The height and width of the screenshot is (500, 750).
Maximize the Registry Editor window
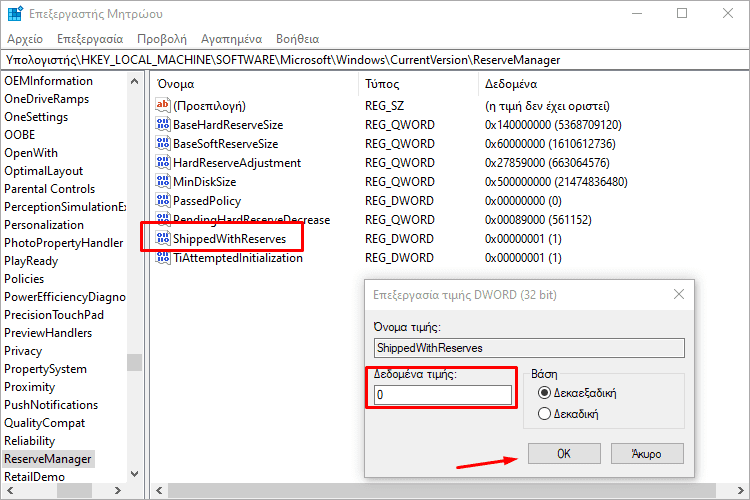click(682, 13)
